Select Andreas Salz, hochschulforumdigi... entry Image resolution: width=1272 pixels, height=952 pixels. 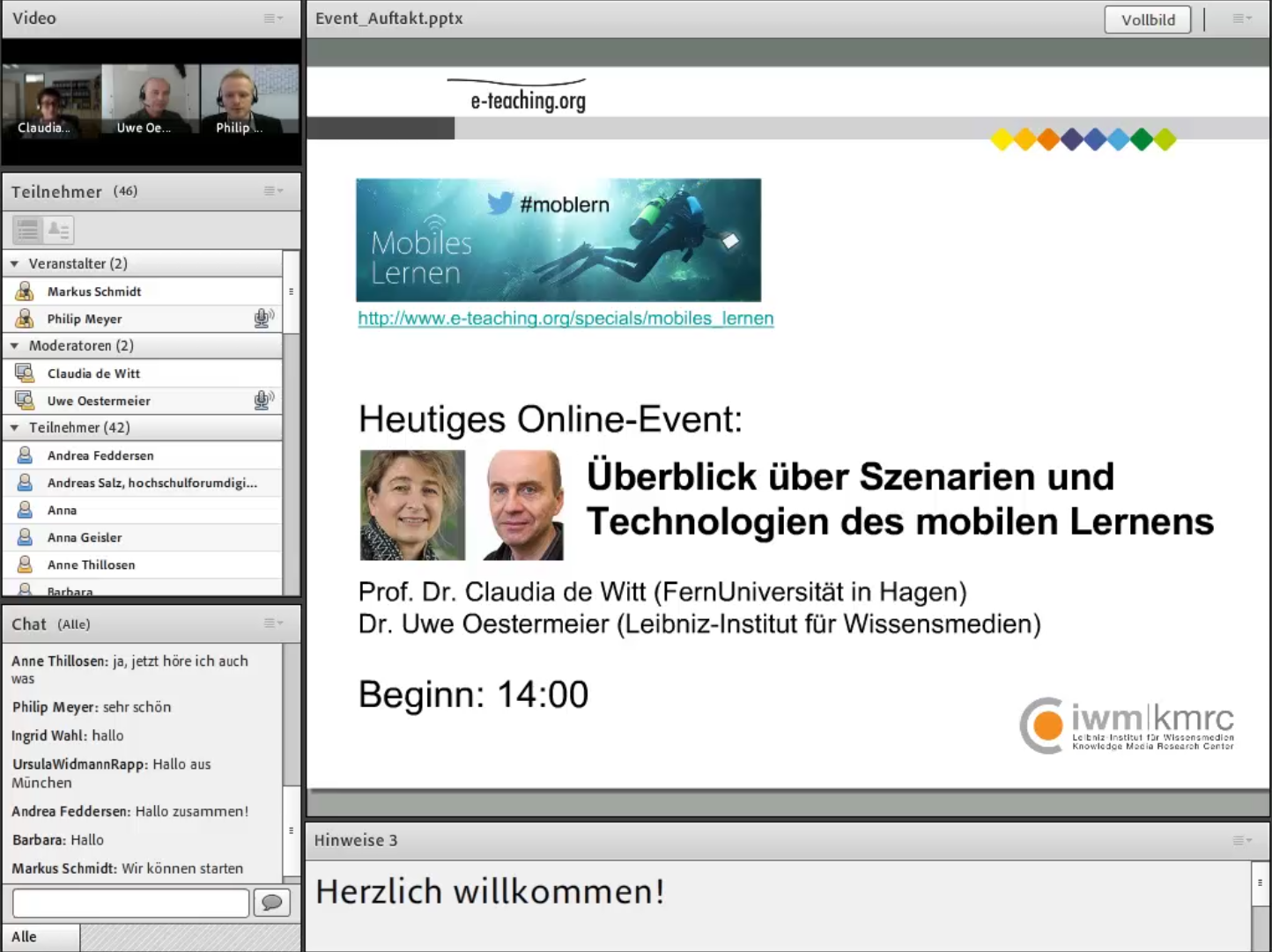[x=143, y=483]
